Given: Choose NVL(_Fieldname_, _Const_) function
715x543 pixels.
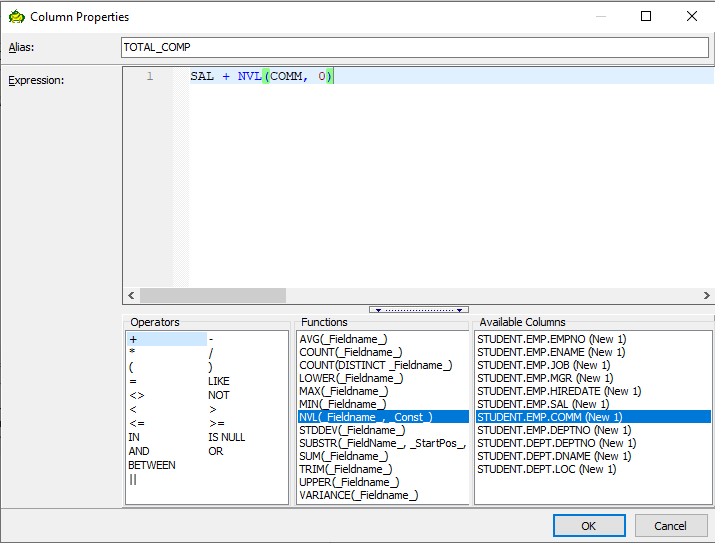Looking at the screenshot, I should [383, 417].
